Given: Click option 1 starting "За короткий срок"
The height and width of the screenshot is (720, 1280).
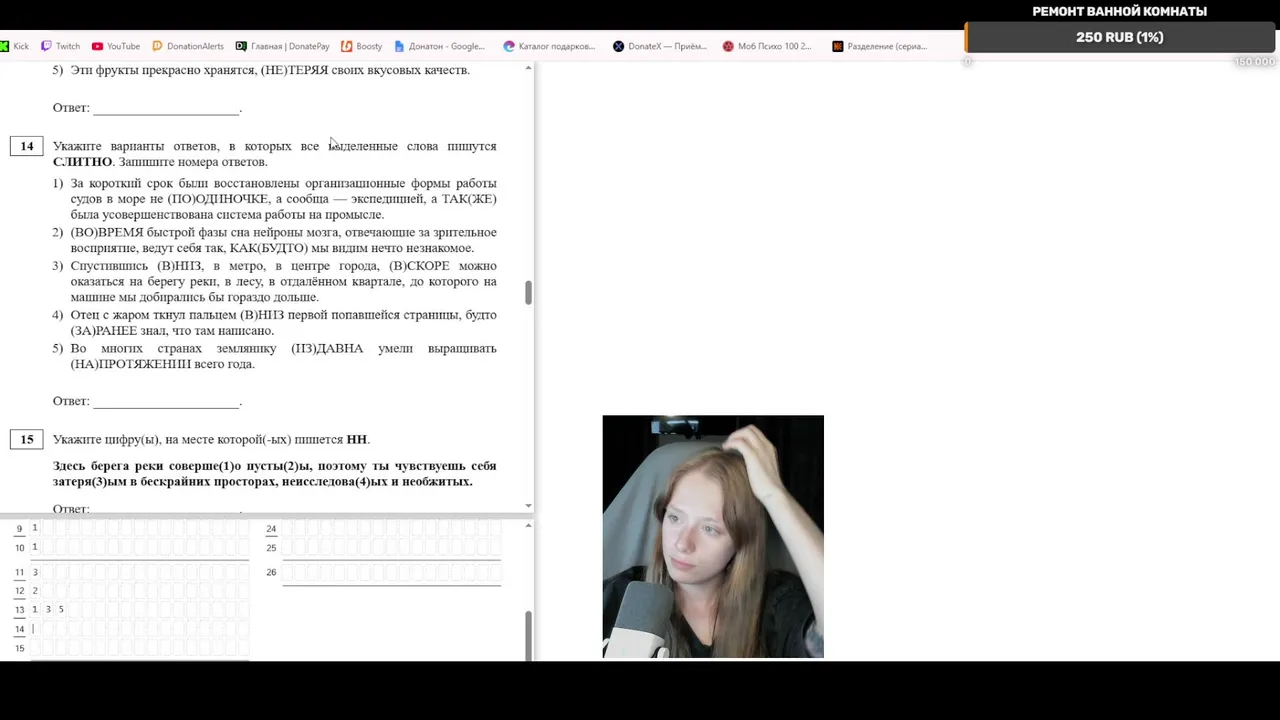Looking at the screenshot, I should (275, 199).
